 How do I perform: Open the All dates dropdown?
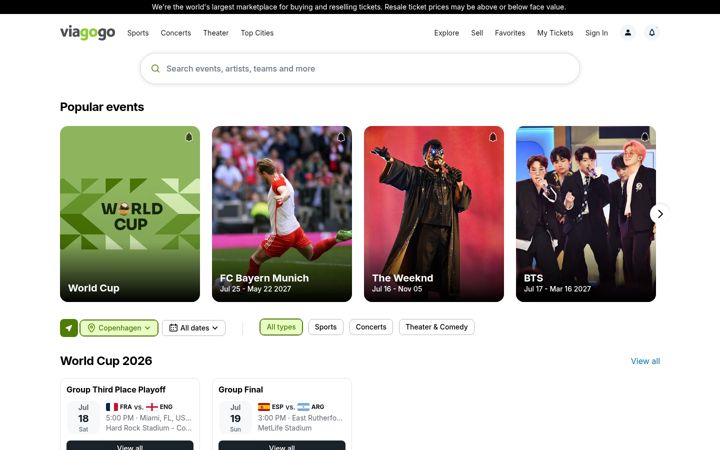coord(194,328)
